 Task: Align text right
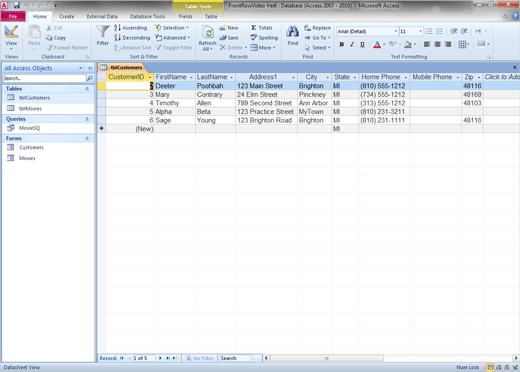pos(448,44)
